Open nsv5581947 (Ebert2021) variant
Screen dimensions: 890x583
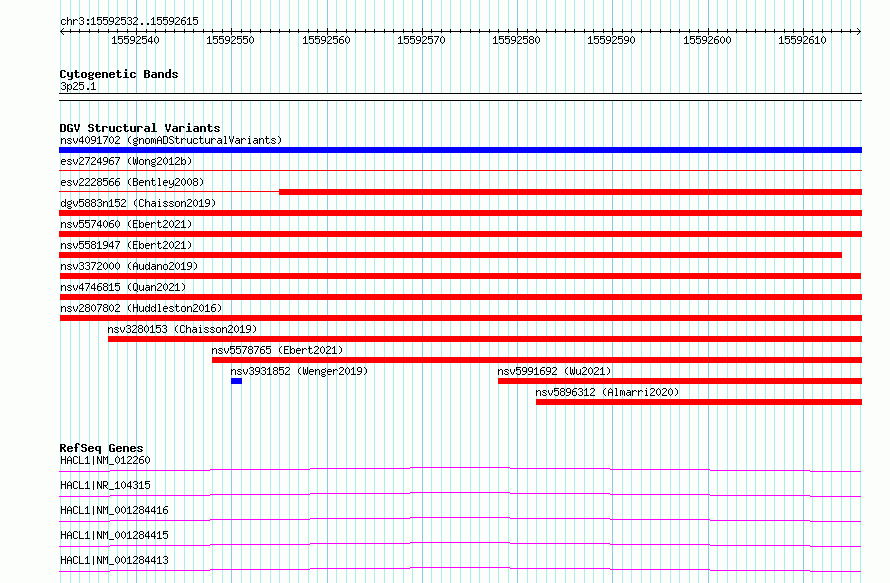(126, 245)
